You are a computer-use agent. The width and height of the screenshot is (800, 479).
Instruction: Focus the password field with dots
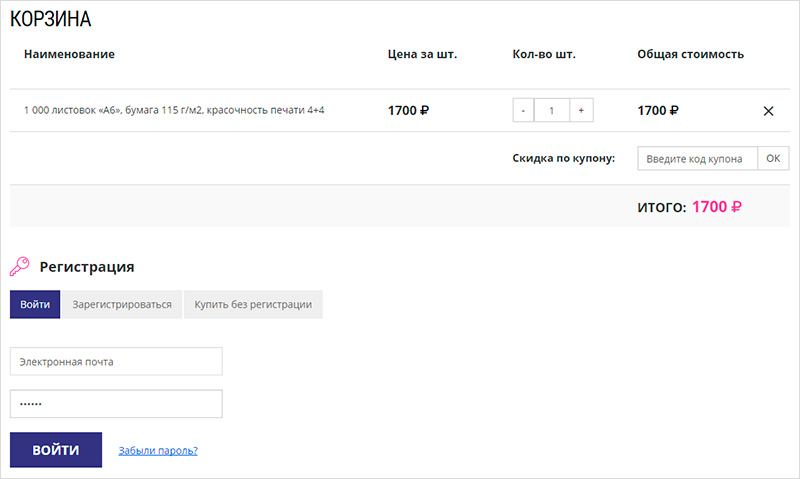116,404
